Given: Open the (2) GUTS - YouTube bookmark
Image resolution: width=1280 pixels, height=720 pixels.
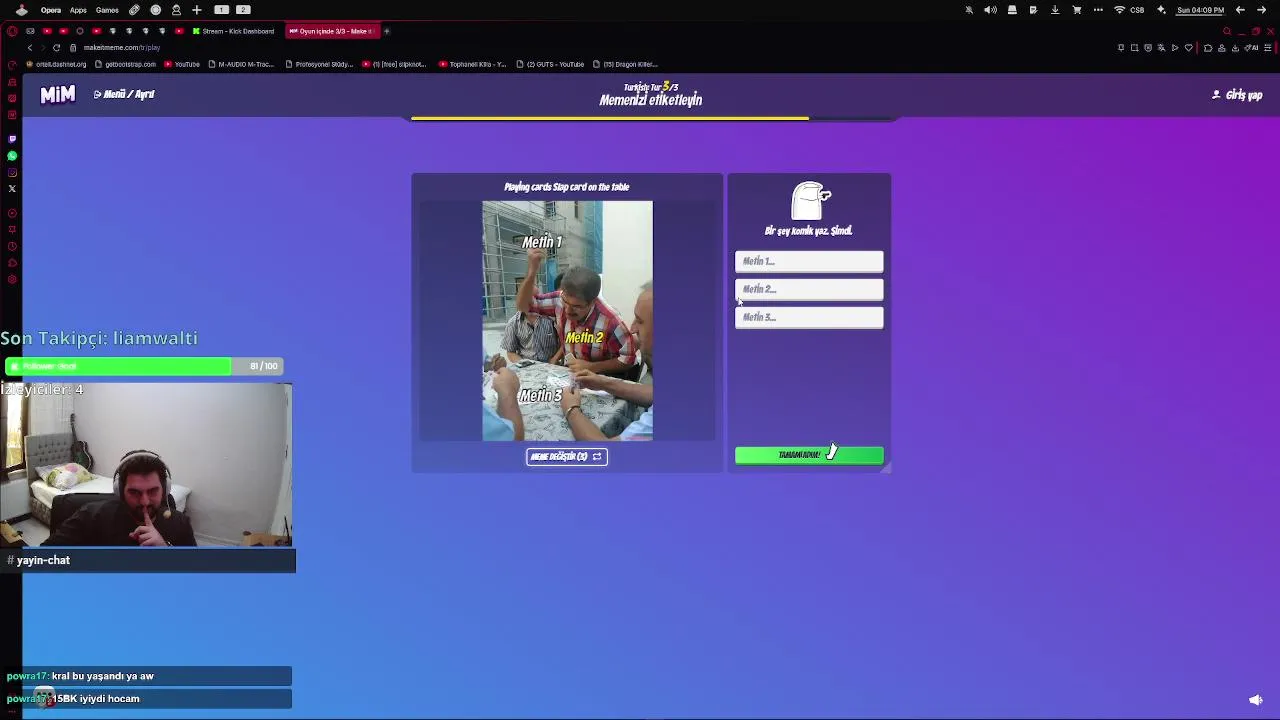Looking at the screenshot, I should click(x=551, y=64).
